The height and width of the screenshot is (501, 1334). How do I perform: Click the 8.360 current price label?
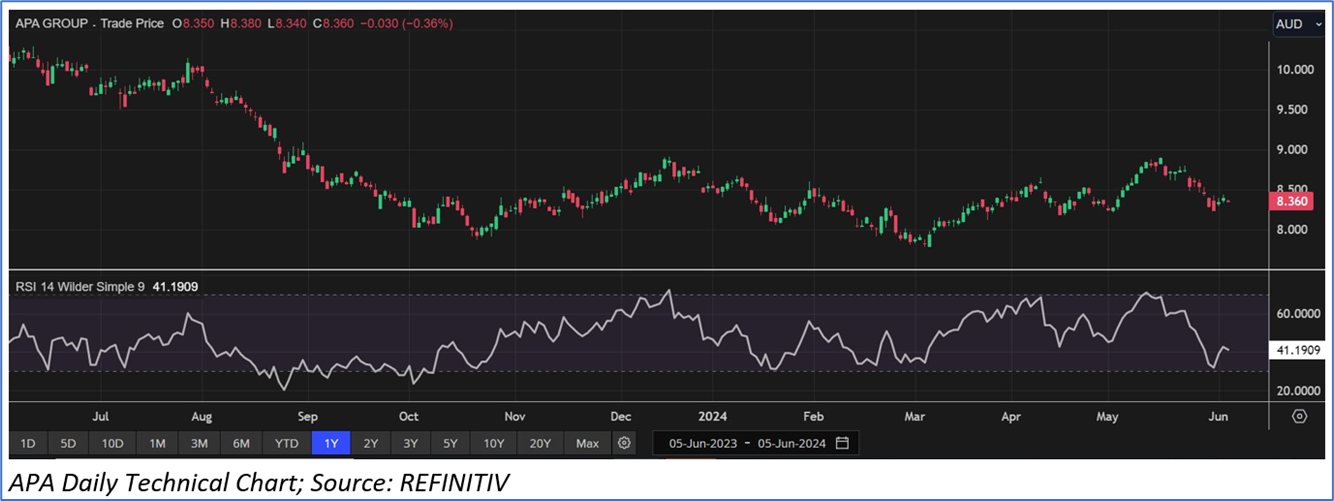(1291, 202)
